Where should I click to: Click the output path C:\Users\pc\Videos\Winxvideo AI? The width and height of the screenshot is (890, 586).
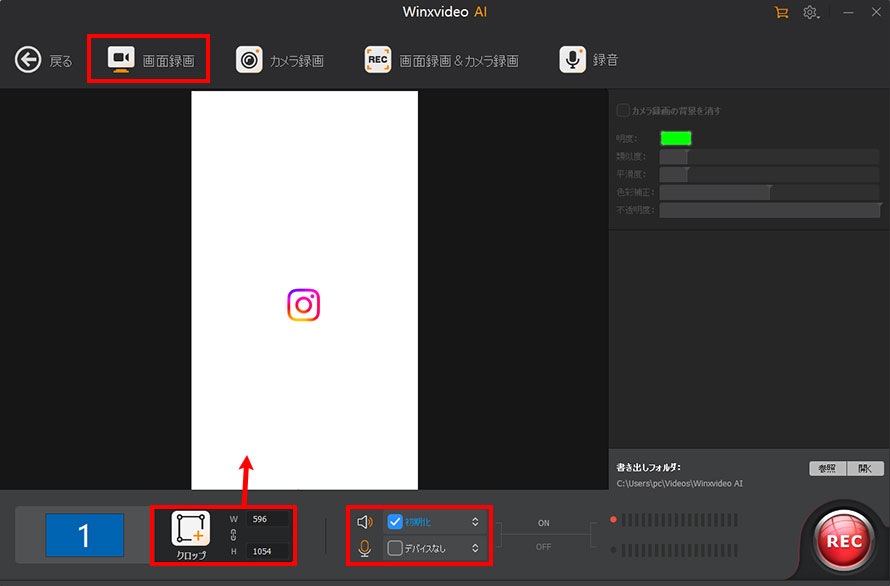tap(679, 483)
